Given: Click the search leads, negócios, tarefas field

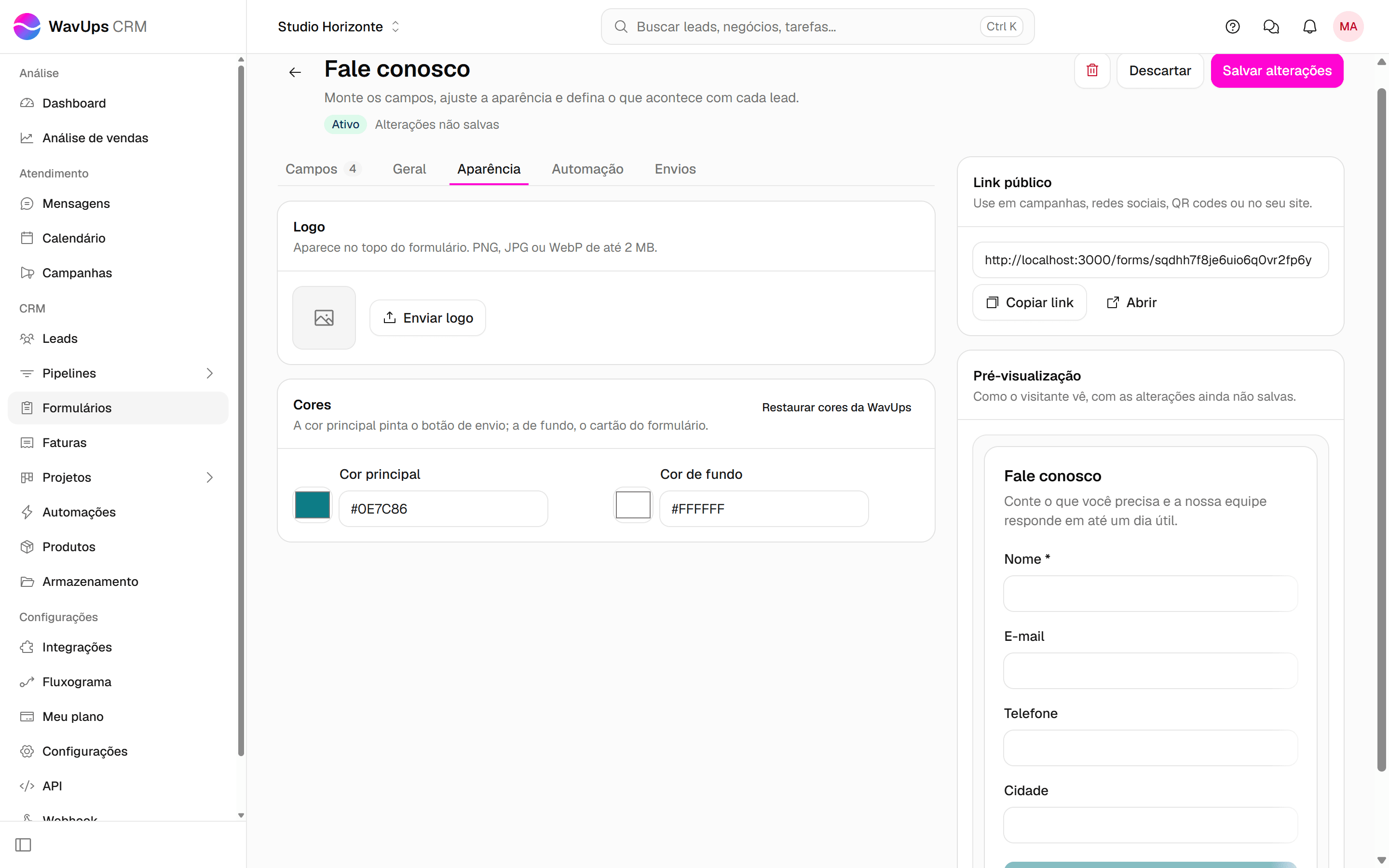Looking at the screenshot, I should click(x=817, y=27).
